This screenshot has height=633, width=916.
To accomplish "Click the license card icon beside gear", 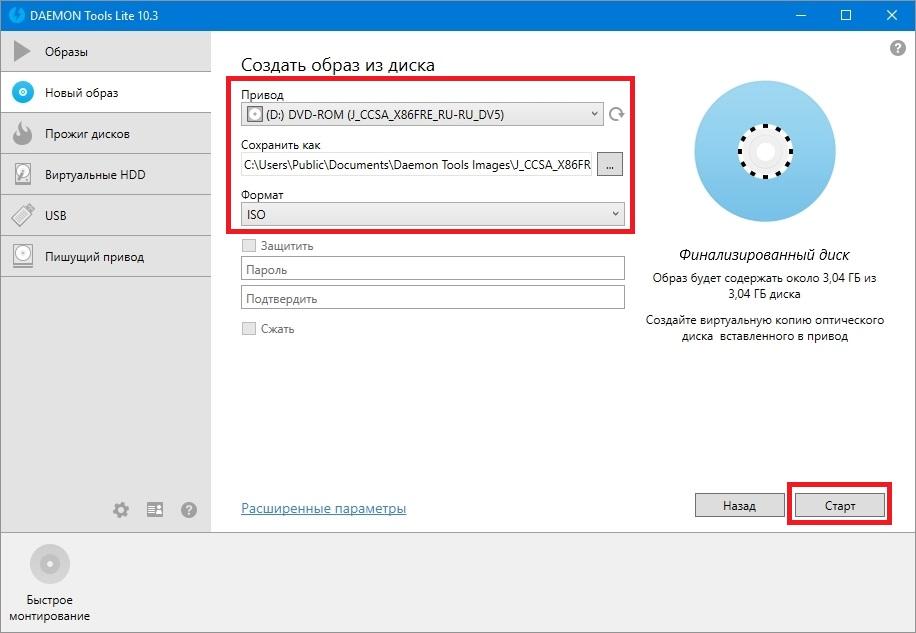I will click(155, 510).
